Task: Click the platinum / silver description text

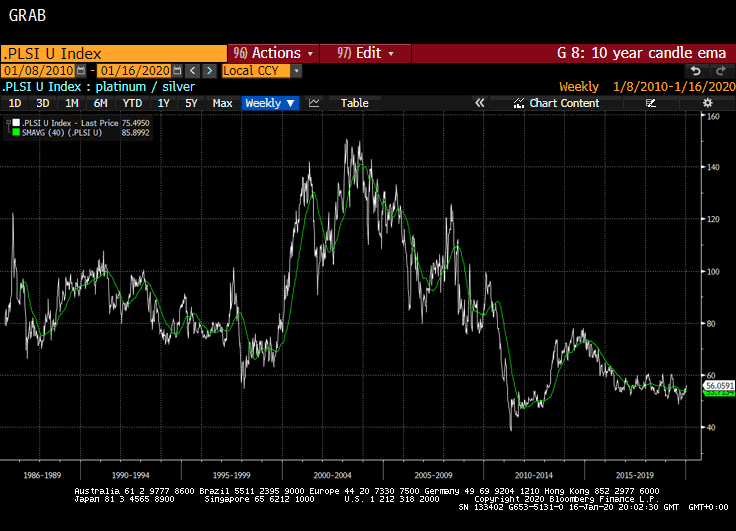Action: 145,87
